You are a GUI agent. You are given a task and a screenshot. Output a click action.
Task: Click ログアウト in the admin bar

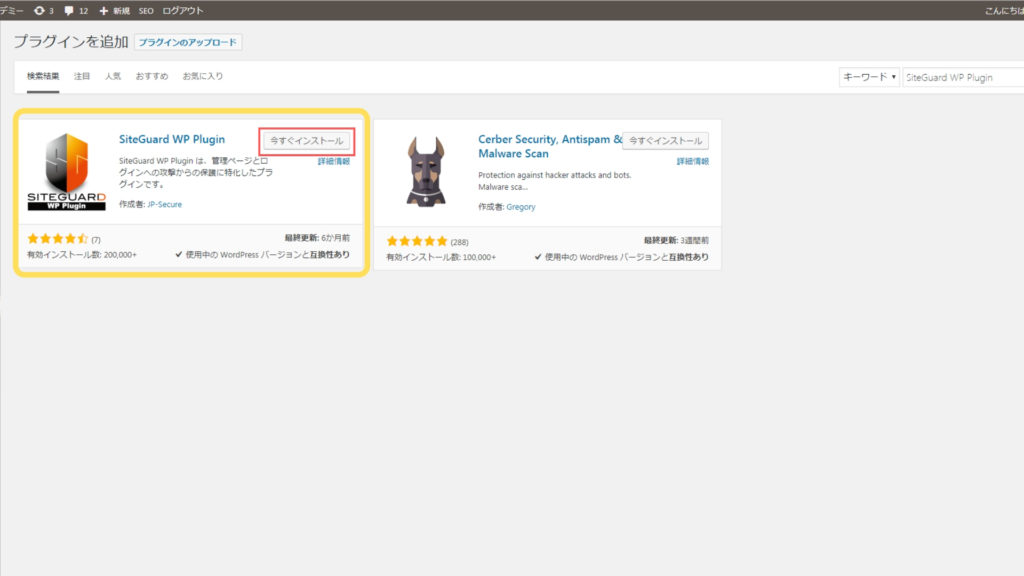183,10
